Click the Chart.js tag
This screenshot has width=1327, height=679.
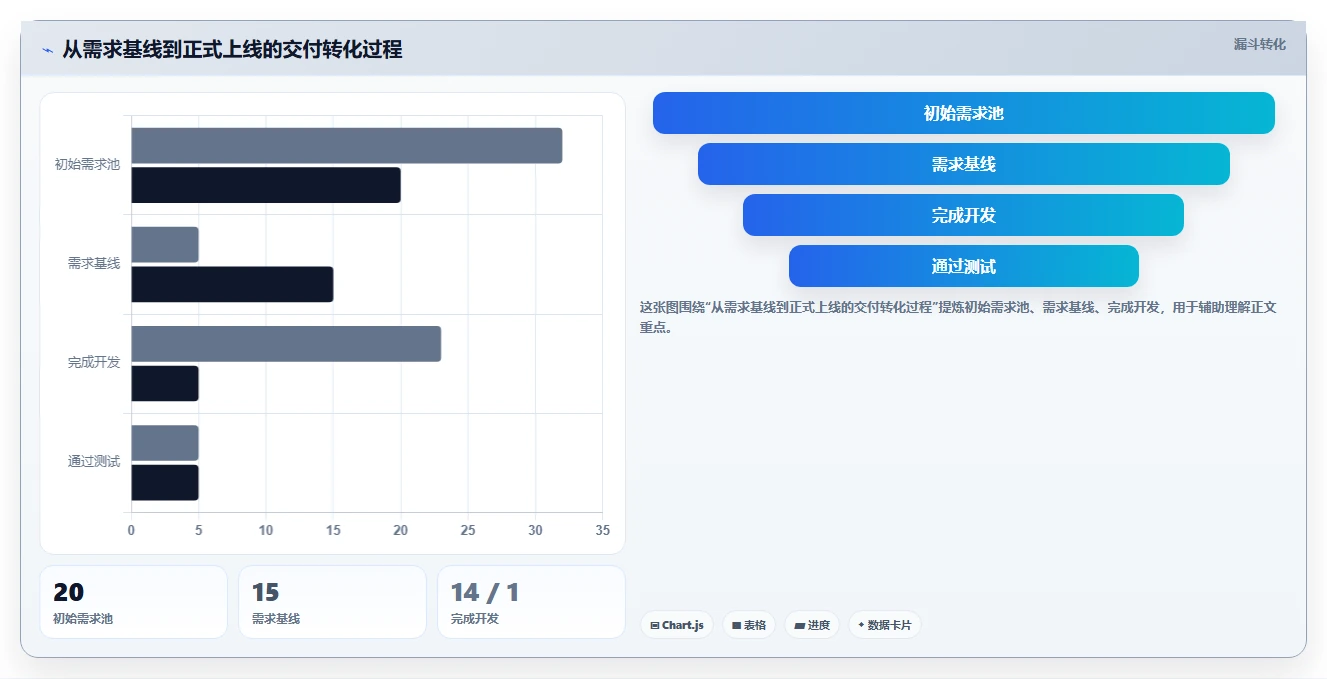pyautogui.click(x=677, y=625)
